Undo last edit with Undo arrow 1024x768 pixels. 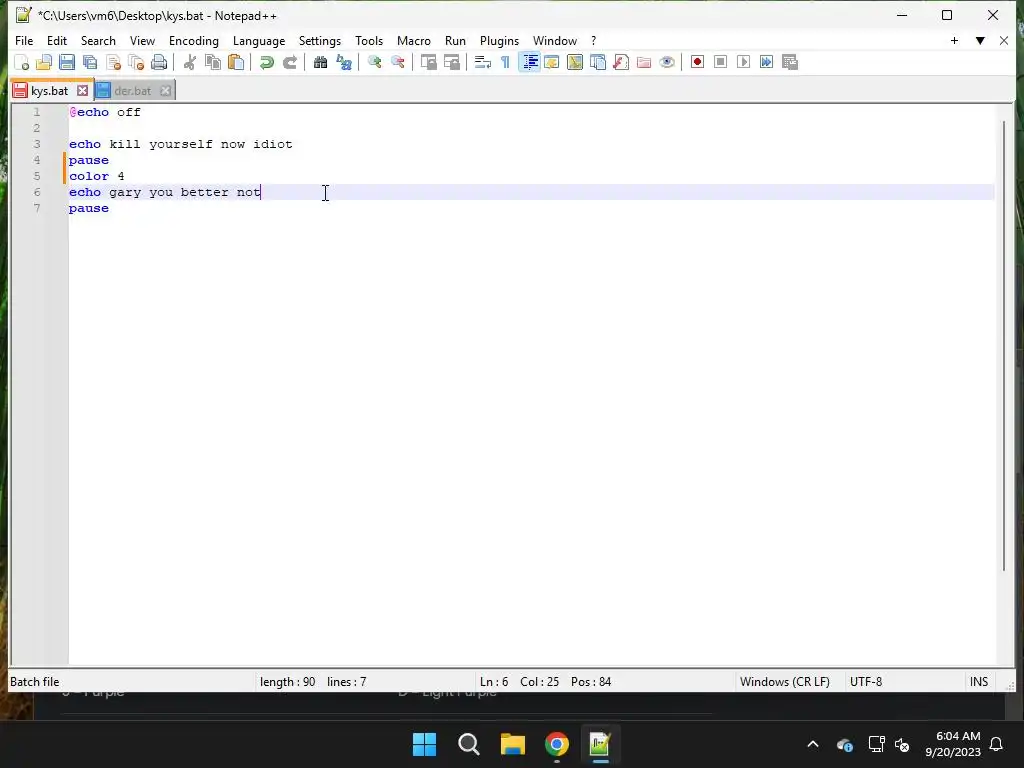tap(266, 62)
